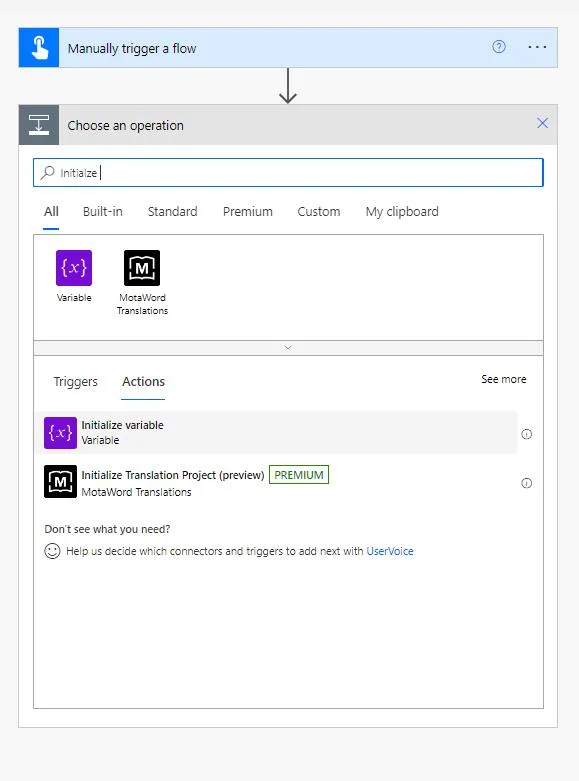The image size is (579, 781).
Task: Open the UserVoice link
Action: point(390,551)
